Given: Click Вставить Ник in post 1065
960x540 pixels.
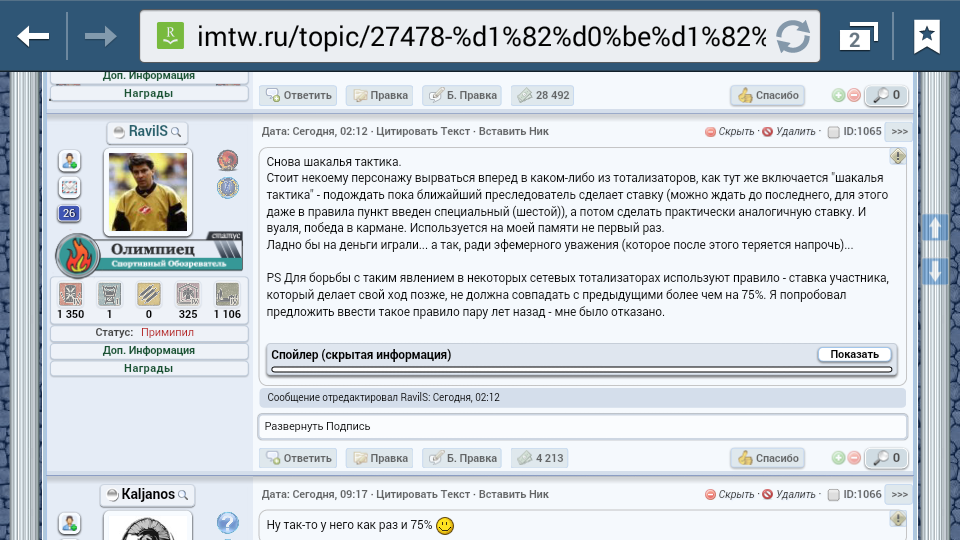Looking at the screenshot, I should 514,131.
